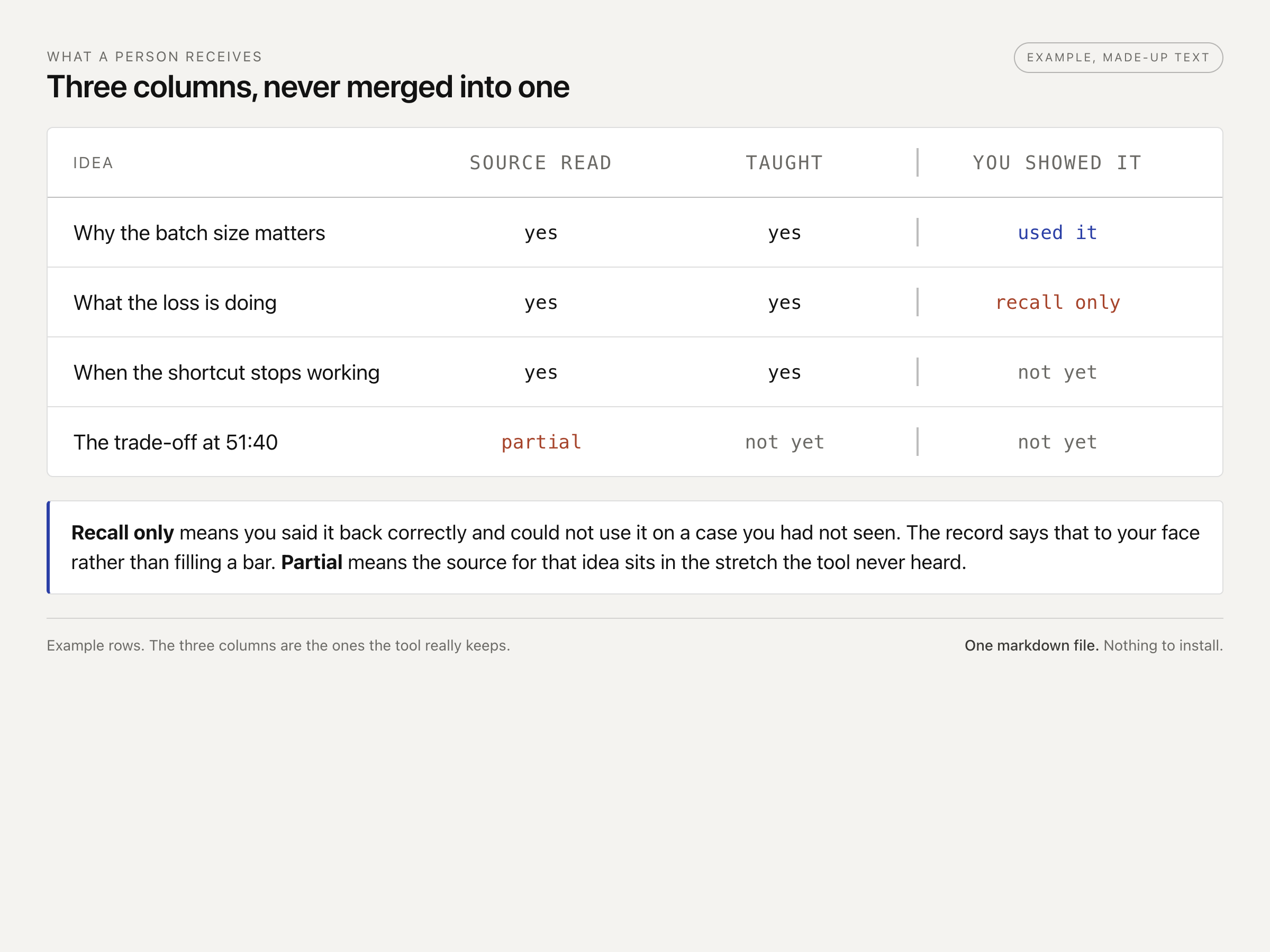1270x952 pixels.
Task: Select the row 'Why the batch size matters'
Action: [635, 232]
